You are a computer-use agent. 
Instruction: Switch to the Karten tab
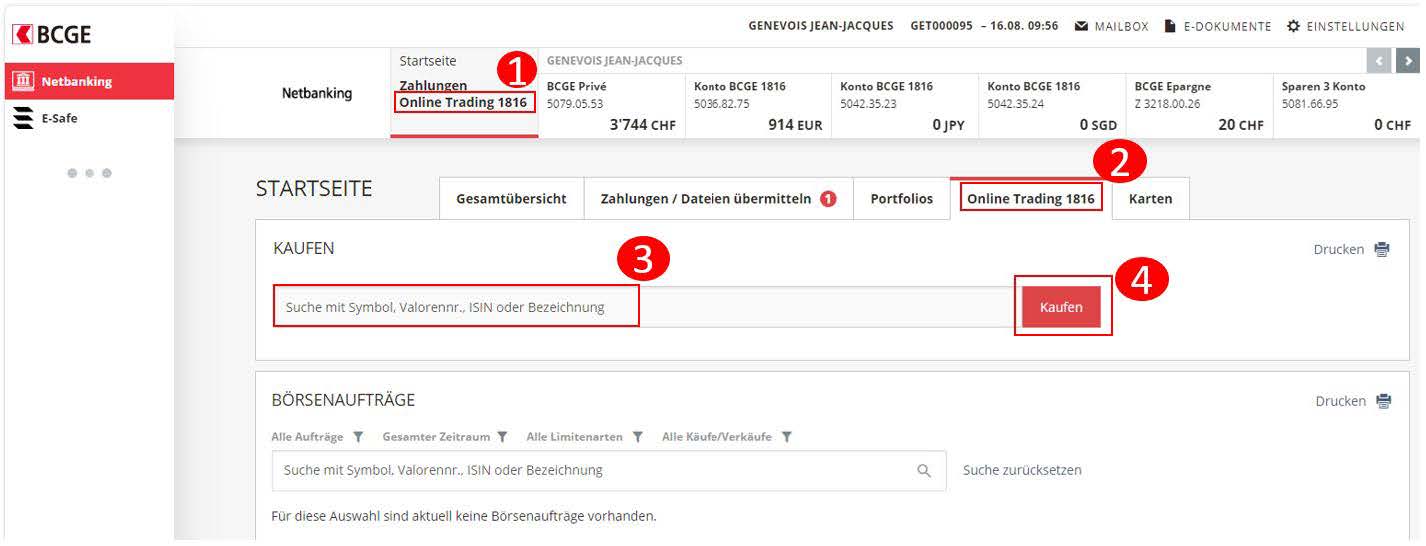pos(1151,198)
